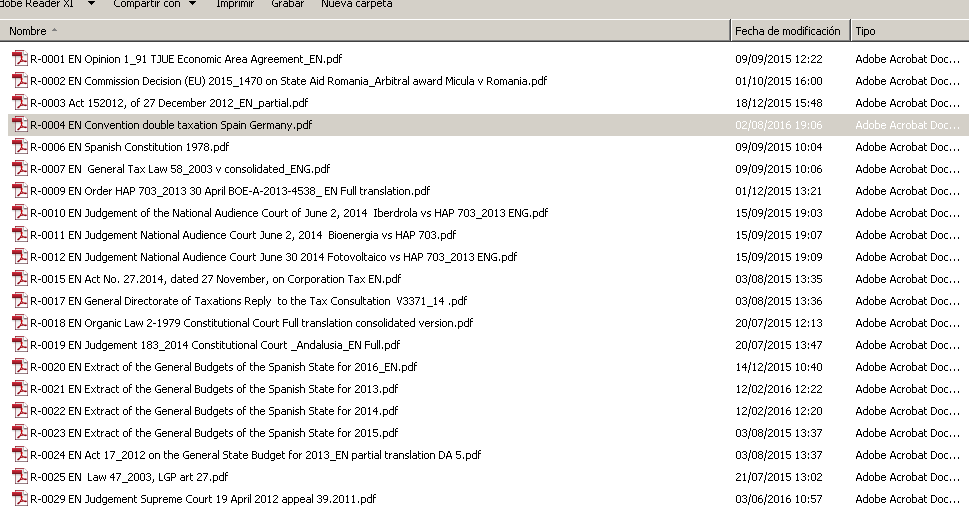The height and width of the screenshot is (510, 969).
Task: Sort by the Tipo column header
Action: (x=910, y=31)
